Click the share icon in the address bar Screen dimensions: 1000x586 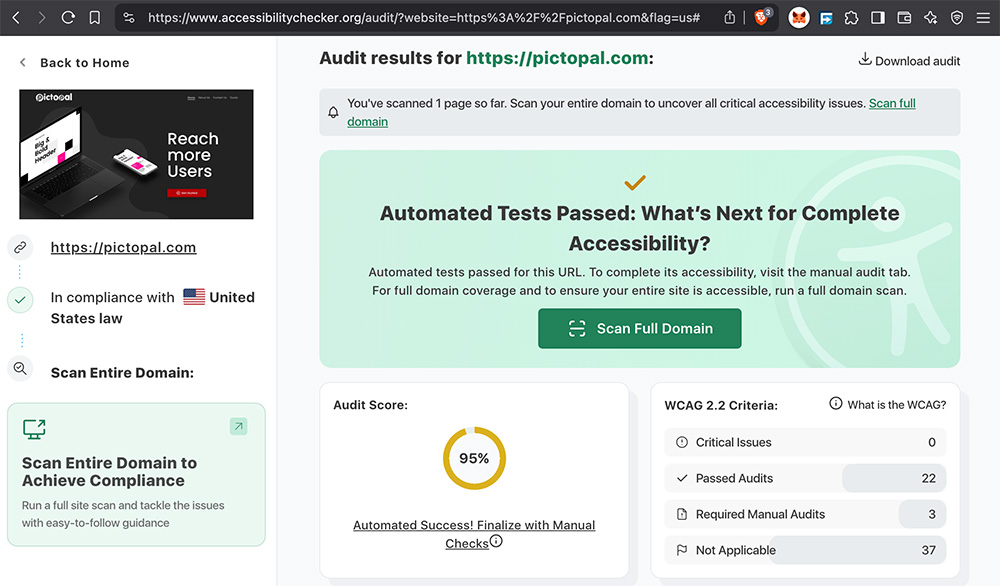pyautogui.click(x=730, y=18)
